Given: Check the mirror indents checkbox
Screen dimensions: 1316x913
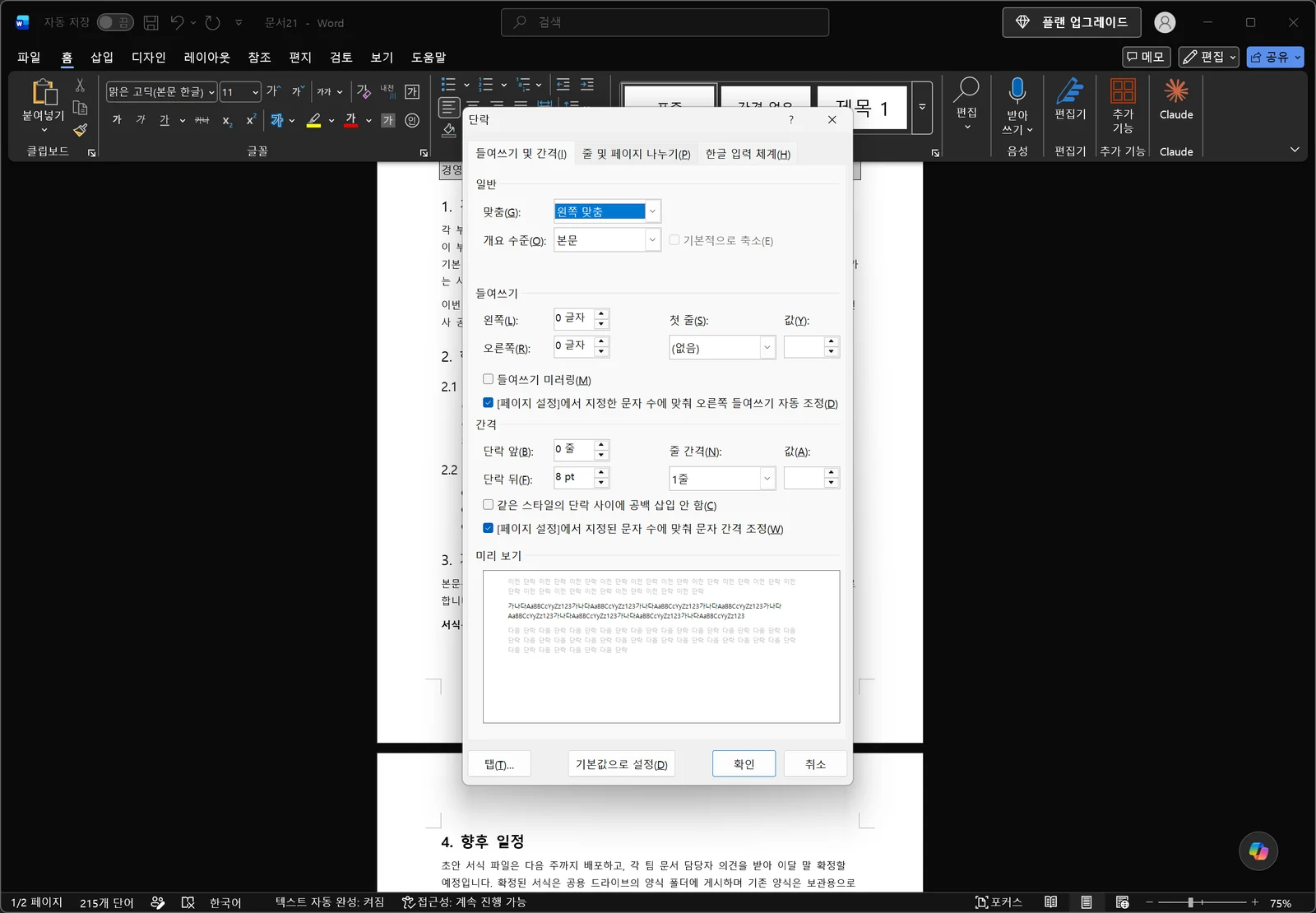Looking at the screenshot, I should tap(488, 379).
